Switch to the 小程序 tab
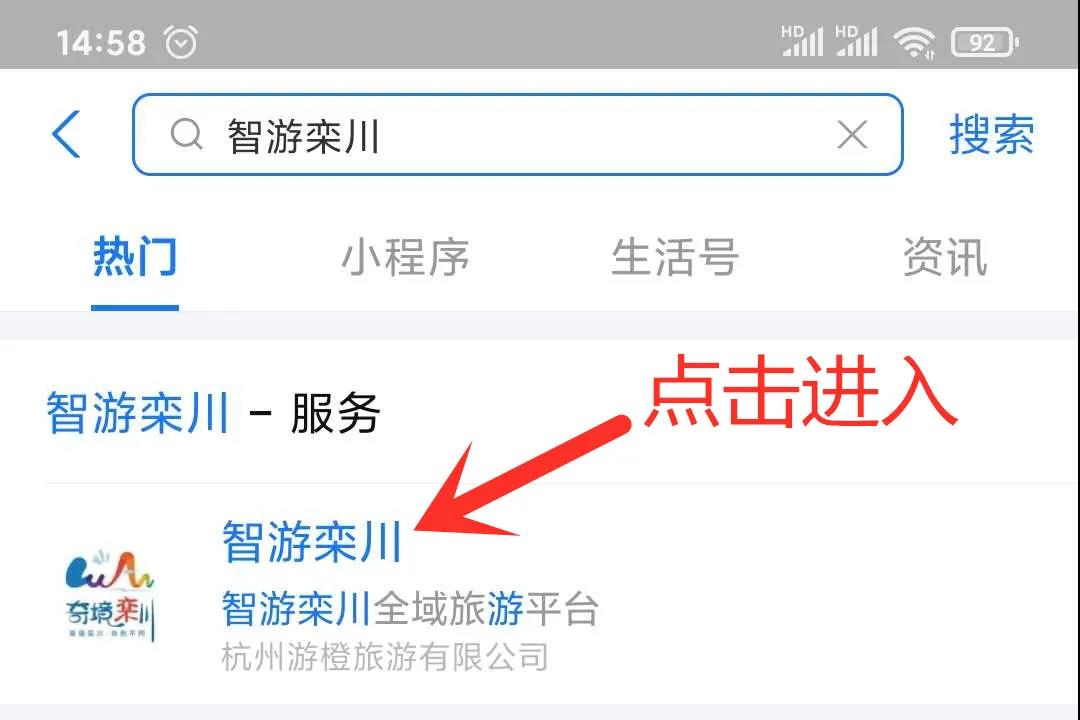Screen dimensions: 1080x720 point(405,257)
